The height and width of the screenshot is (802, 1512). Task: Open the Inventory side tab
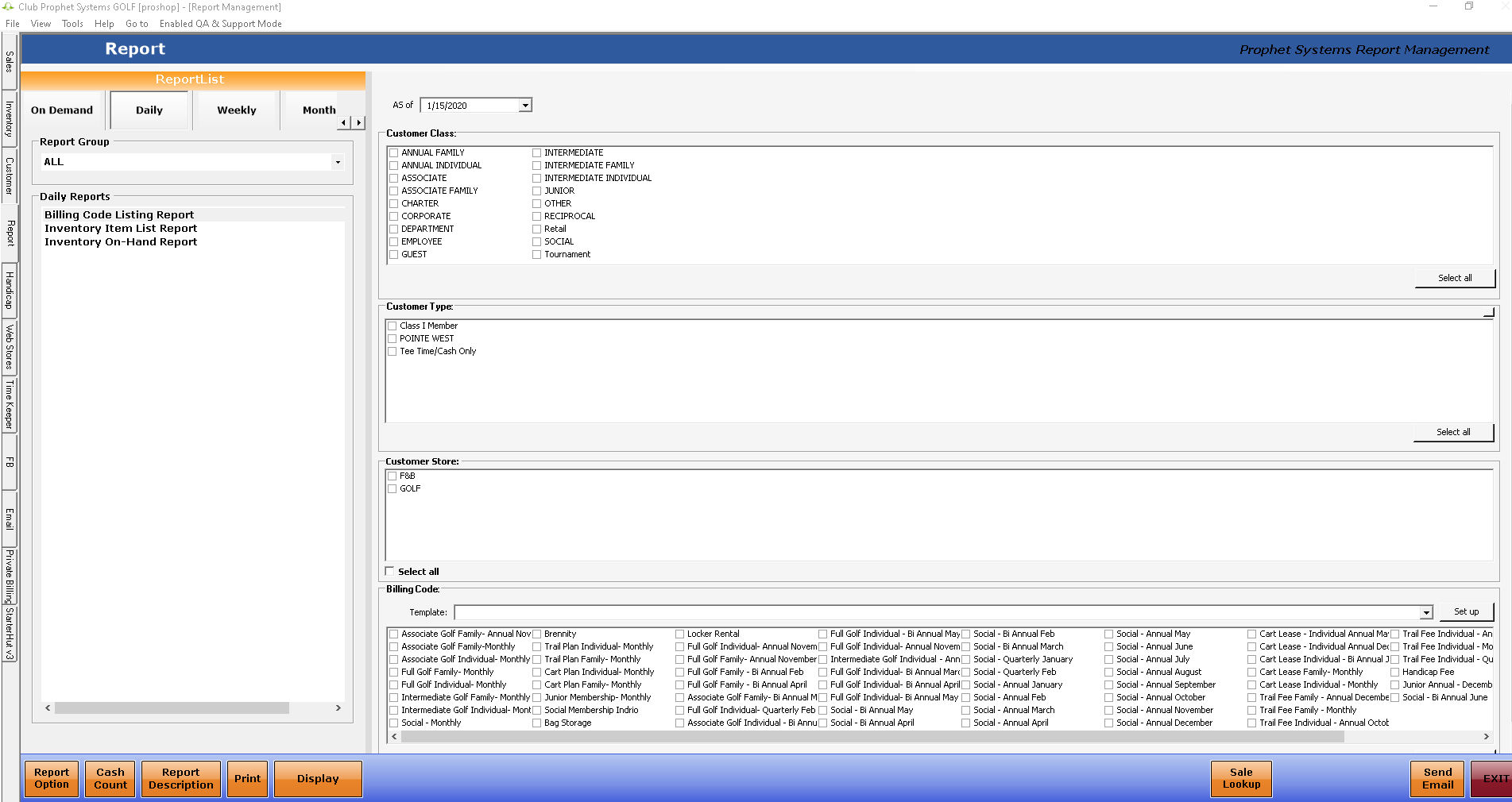pyautogui.click(x=10, y=118)
